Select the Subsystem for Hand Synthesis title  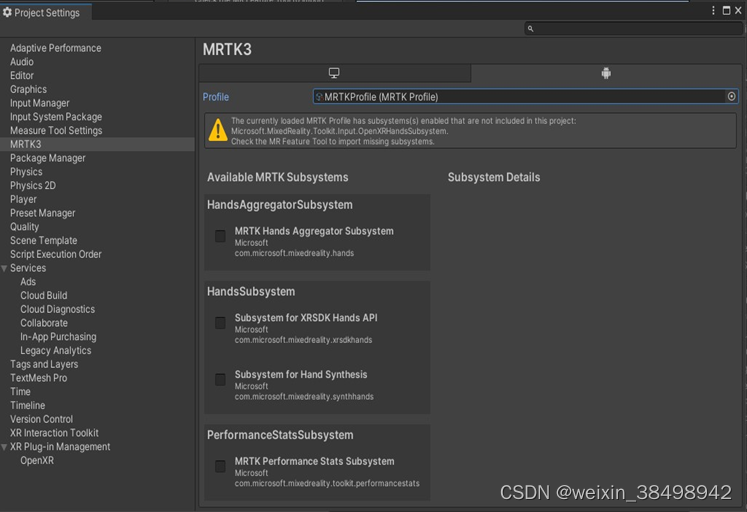[301, 375]
